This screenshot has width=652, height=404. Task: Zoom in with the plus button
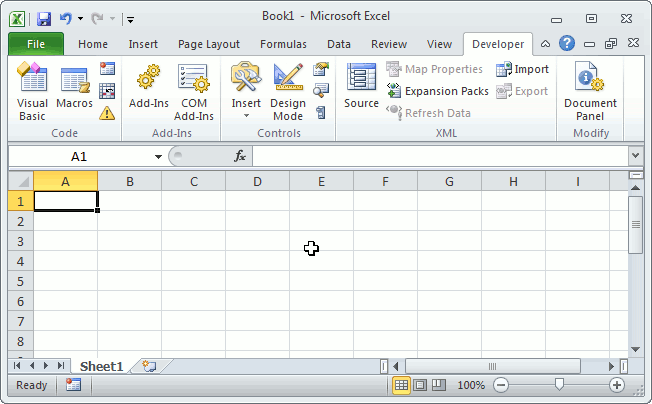(617, 385)
